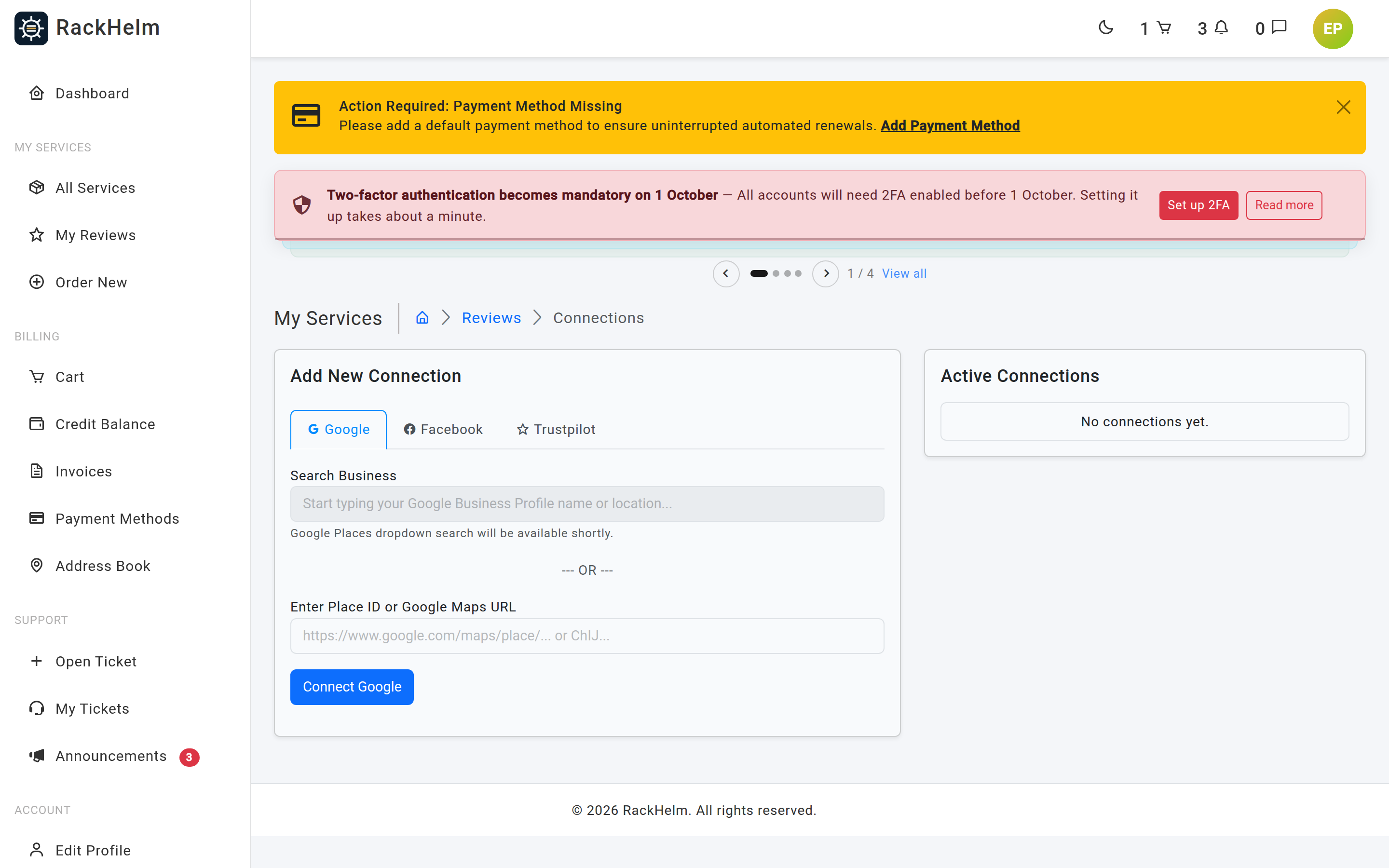Click the Invoices document icon
The image size is (1389, 868).
(37, 471)
